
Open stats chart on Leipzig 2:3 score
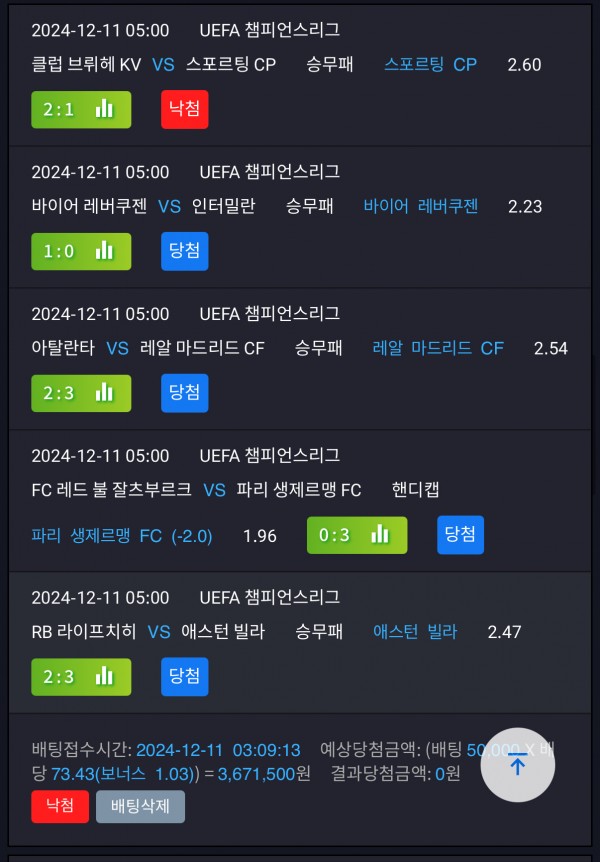(104, 676)
